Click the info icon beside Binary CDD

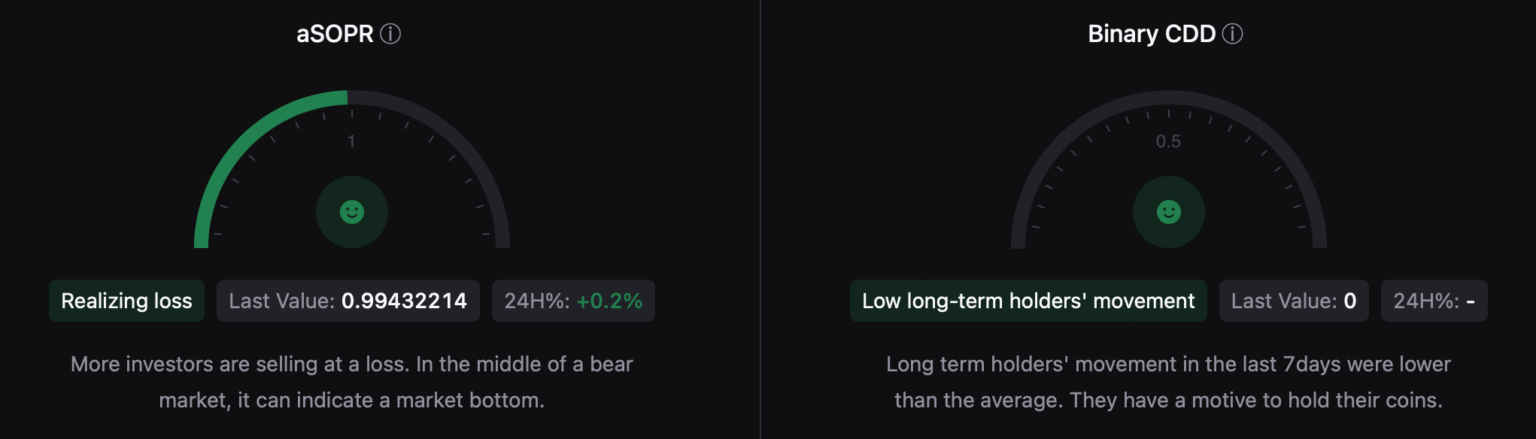click(x=1233, y=34)
